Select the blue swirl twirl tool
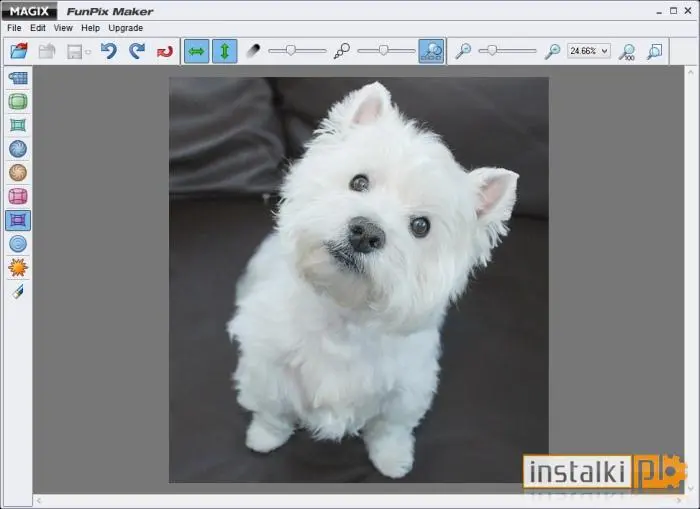The height and width of the screenshot is (509, 700). point(18,149)
